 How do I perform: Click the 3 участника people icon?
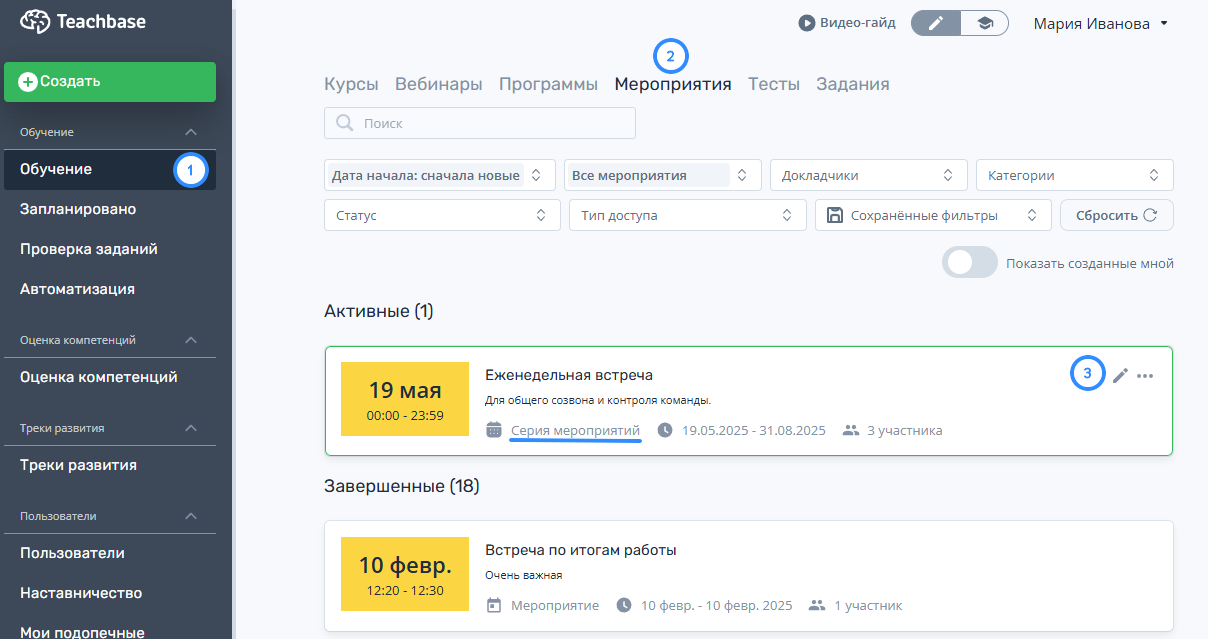pyautogui.click(x=851, y=430)
